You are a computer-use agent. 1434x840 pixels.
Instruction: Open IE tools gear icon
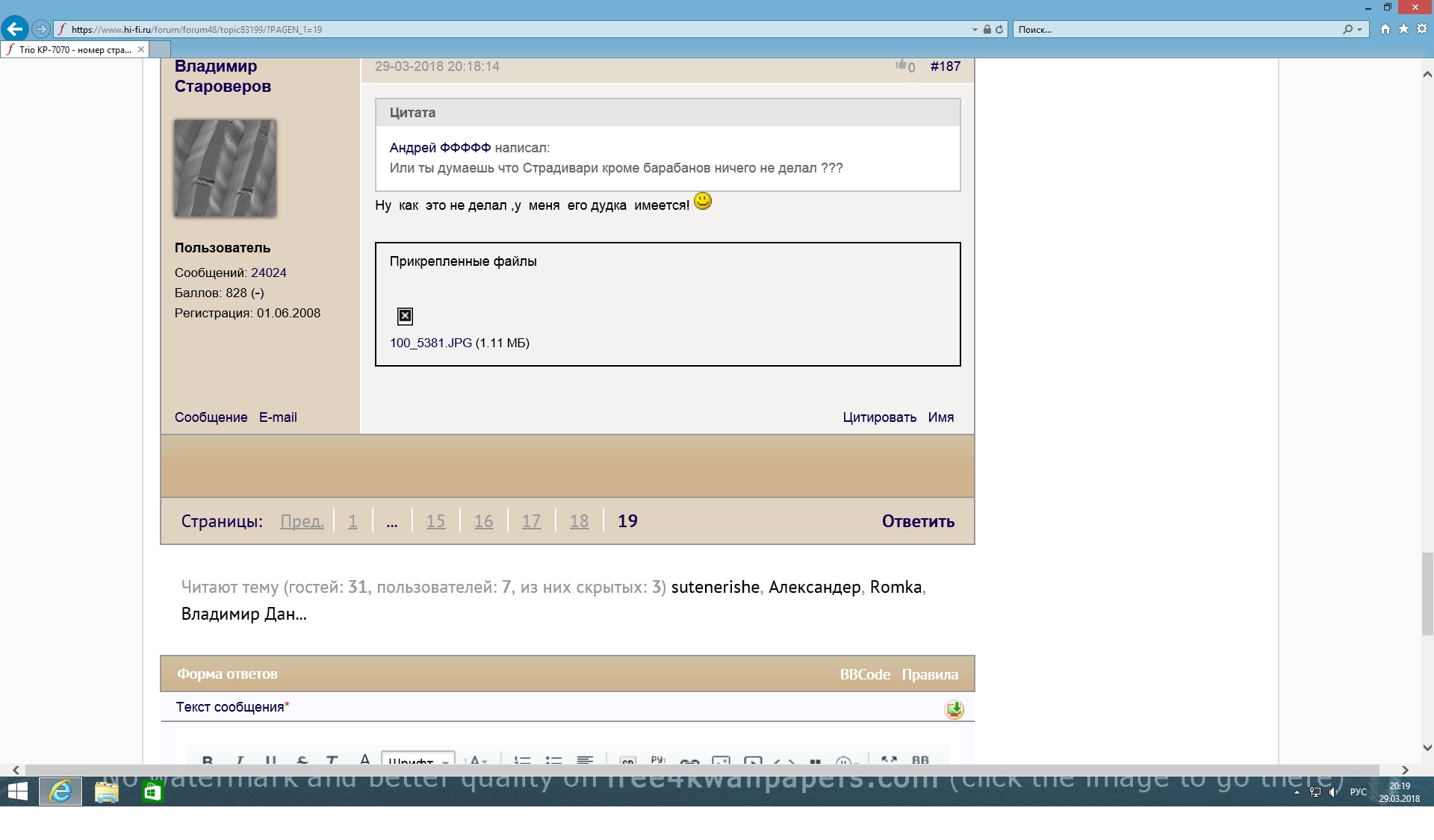coord(1421,29)
